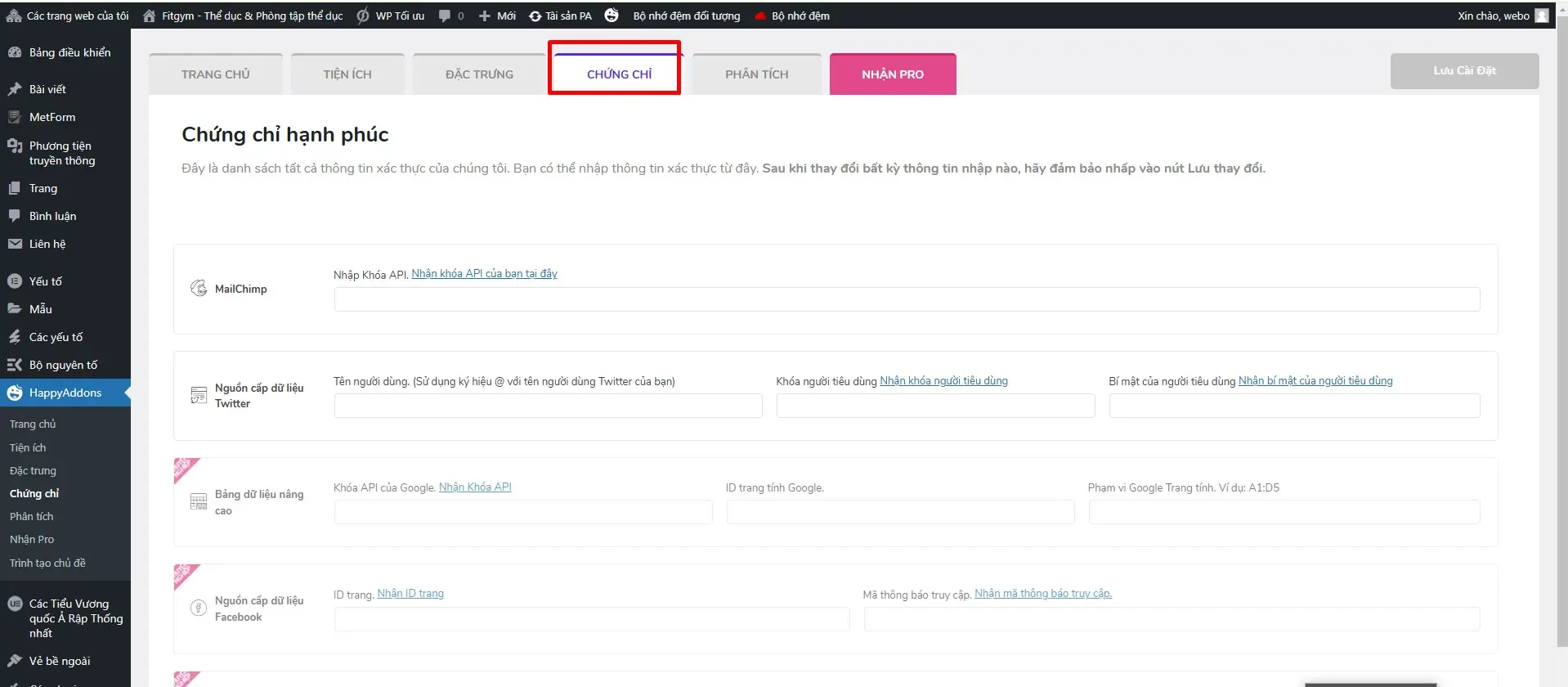Click Mới in the admin bar
This screenshot has width=1568, height=687.
(497, 16)
